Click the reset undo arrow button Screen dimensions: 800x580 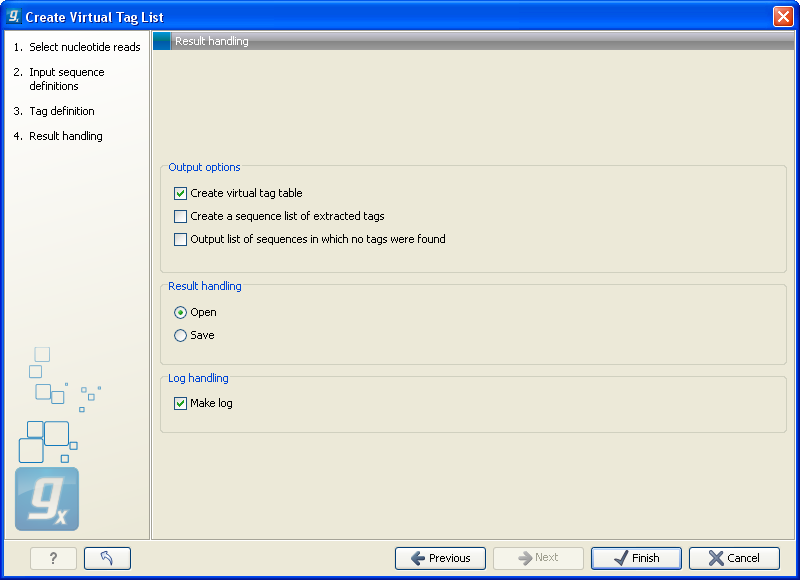[x=107, y=558]
